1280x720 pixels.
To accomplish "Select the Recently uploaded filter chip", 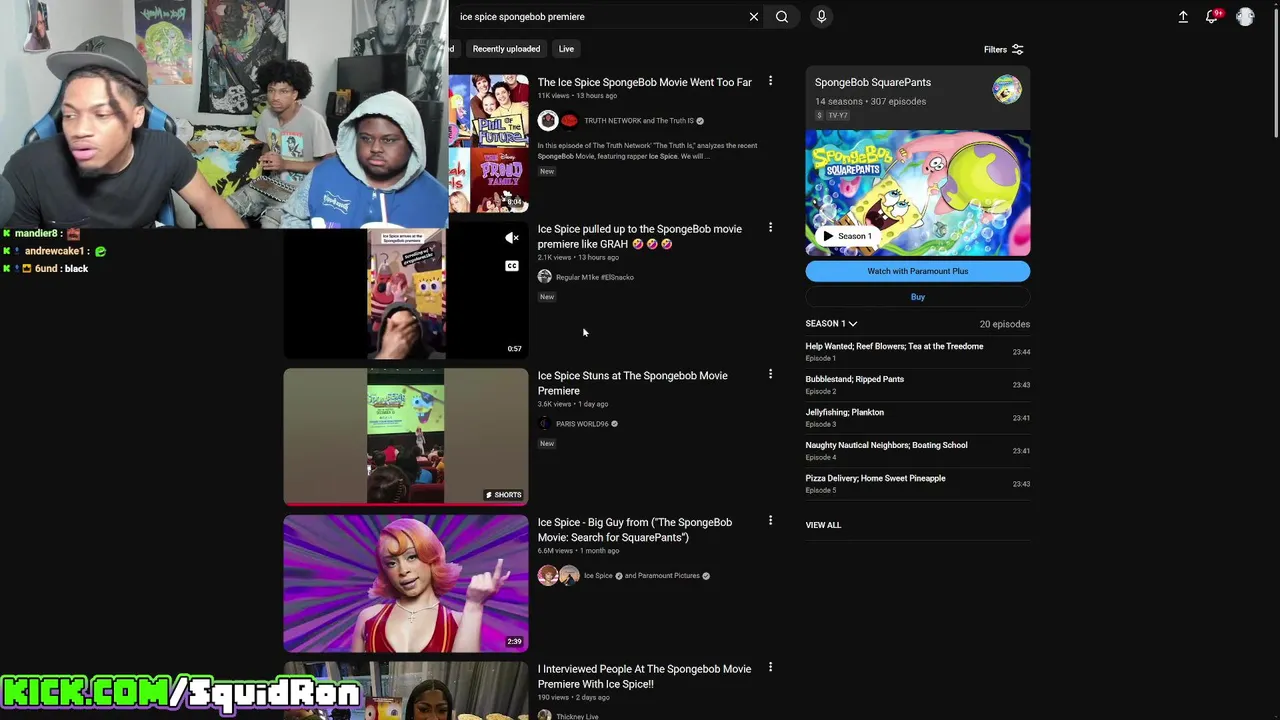I will coord(506,49).
